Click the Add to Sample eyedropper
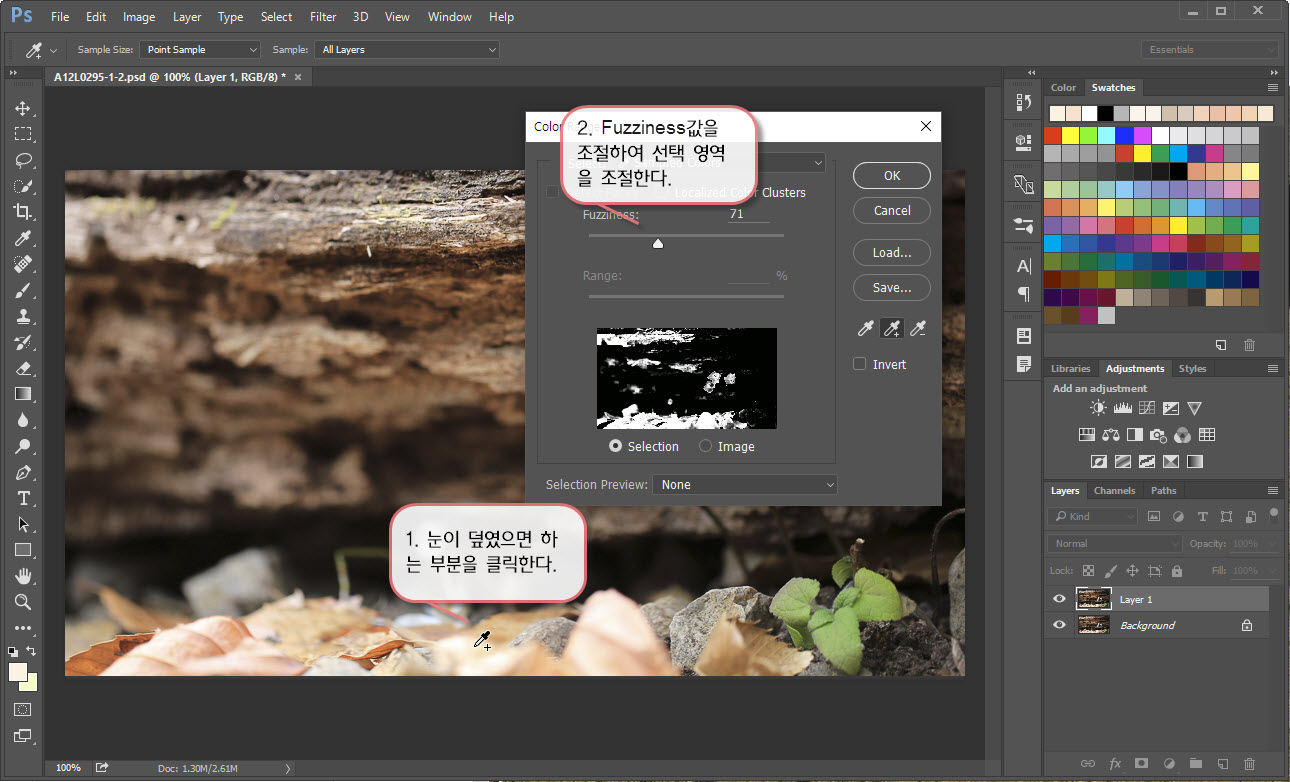Image resolution: width=1290 pixels, height=782 pixels. click(x=891, y=329)
